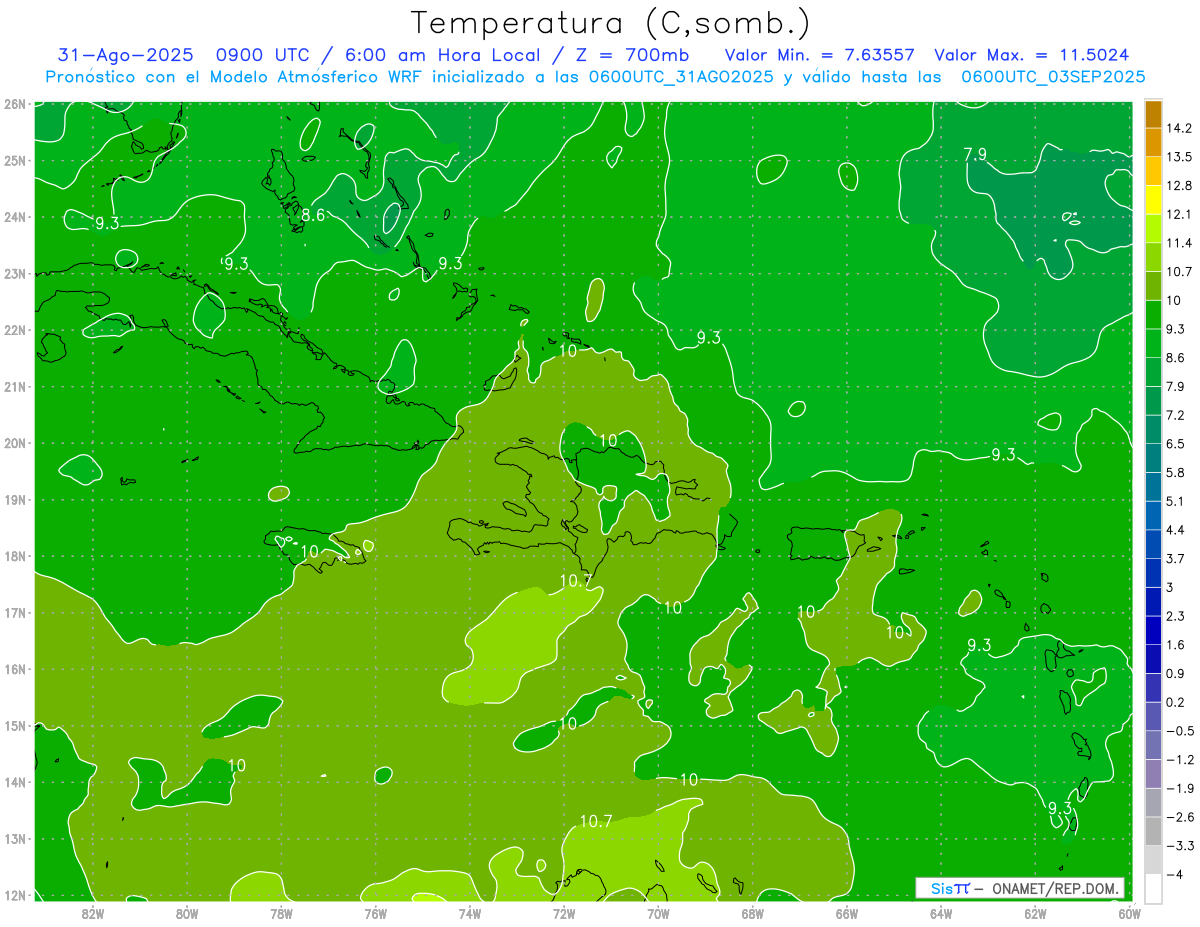Click the 11.4 label on the color scale
The width and height of the screenshot is (1200, 927).
[1179, 243]
